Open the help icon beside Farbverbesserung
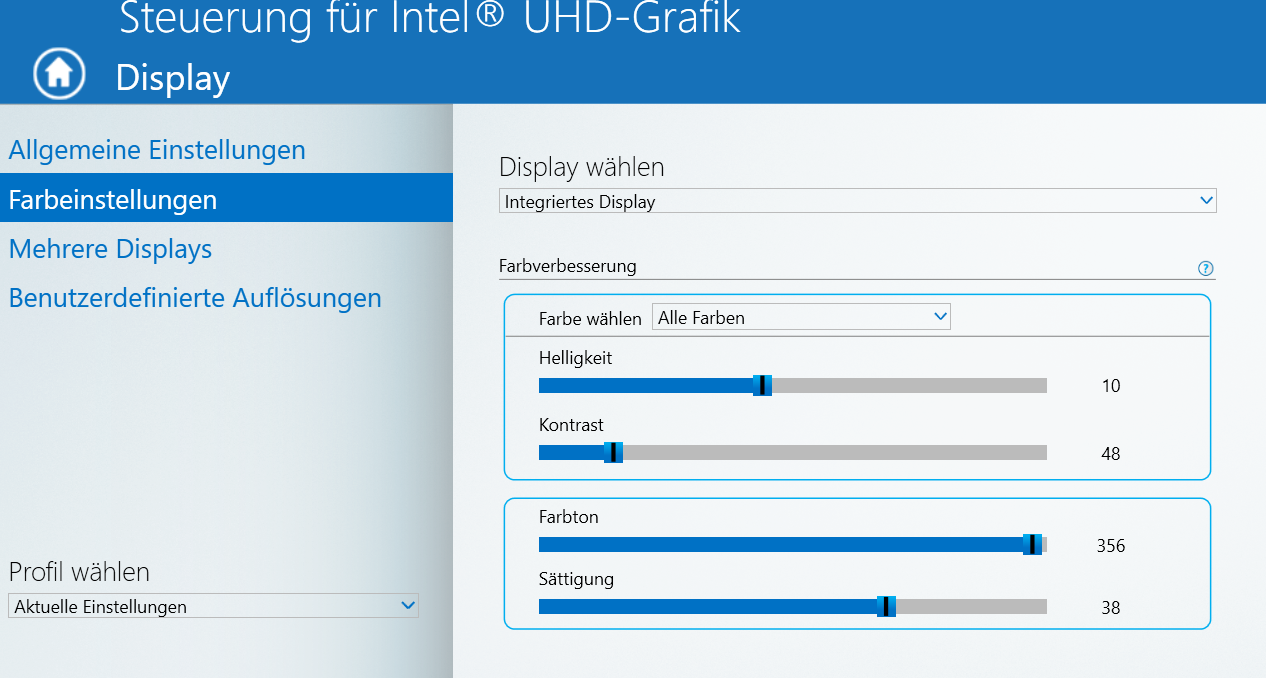Viewport: 1266px width, 678px height. [x=1205, y=268]
